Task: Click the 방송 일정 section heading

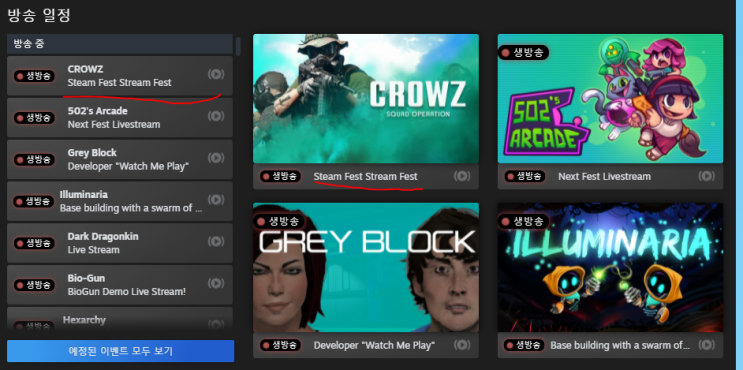Action: (x=39, y=15)
